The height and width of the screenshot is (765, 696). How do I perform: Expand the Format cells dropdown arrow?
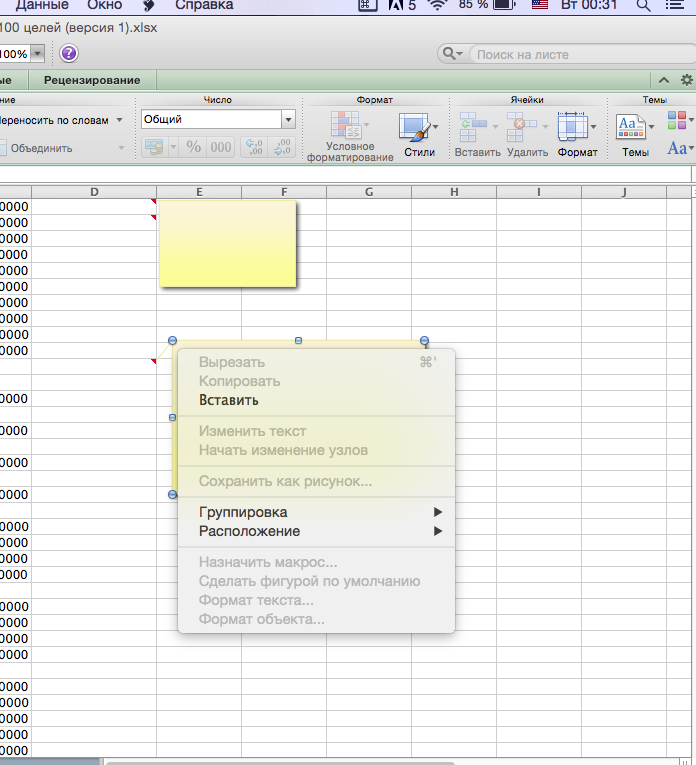coord(594,127)
